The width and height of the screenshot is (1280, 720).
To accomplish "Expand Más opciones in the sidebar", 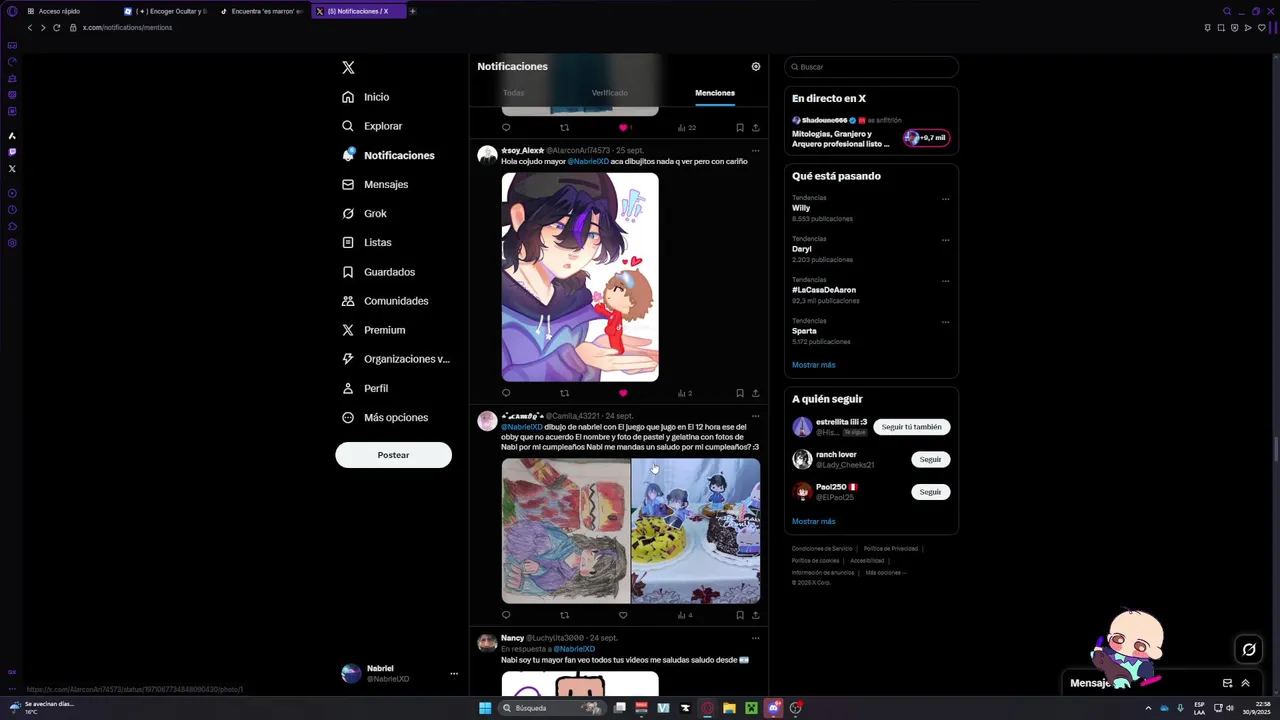I will coord(385,417).
